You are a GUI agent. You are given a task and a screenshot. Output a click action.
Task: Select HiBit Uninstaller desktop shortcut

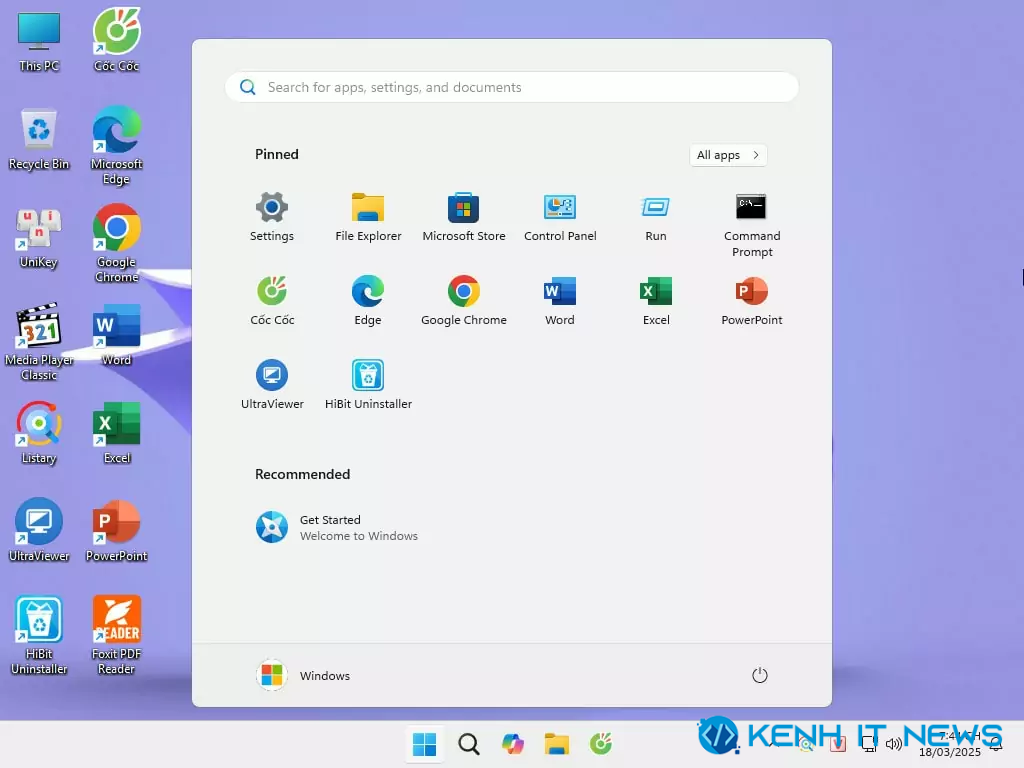tap(39, 635)
